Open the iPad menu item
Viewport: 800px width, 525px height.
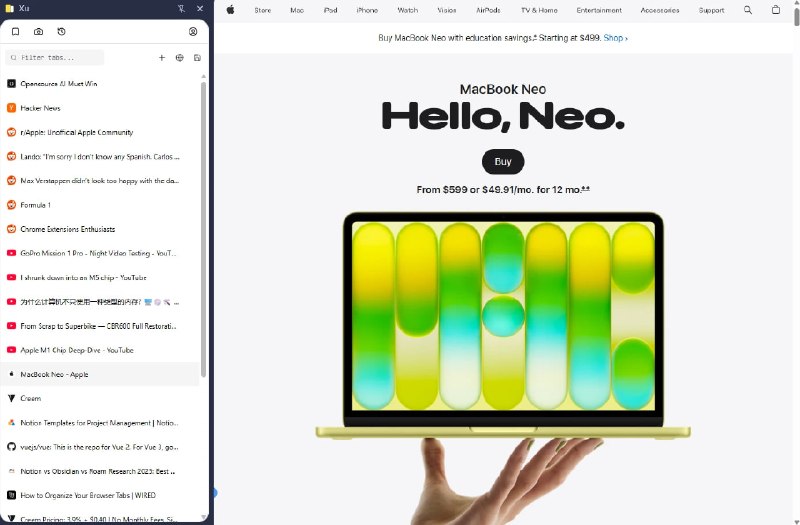(x=331, y=10)
